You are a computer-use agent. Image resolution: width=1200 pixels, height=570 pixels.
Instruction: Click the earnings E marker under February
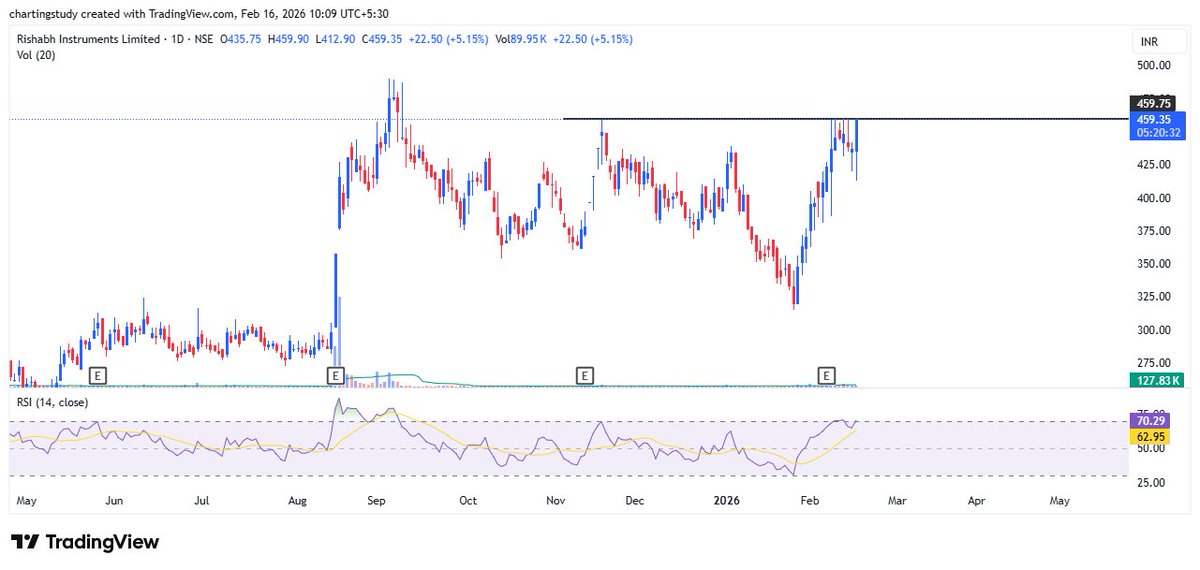[827, 375]
